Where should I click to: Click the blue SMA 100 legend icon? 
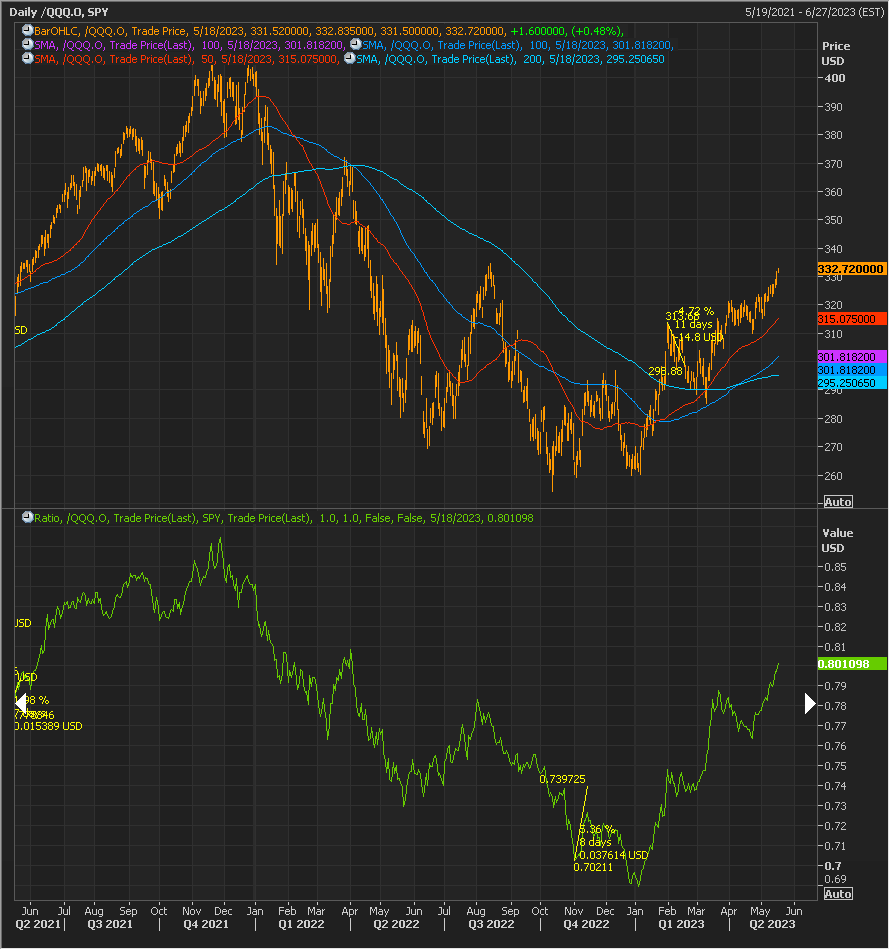[x=356, y=44]
